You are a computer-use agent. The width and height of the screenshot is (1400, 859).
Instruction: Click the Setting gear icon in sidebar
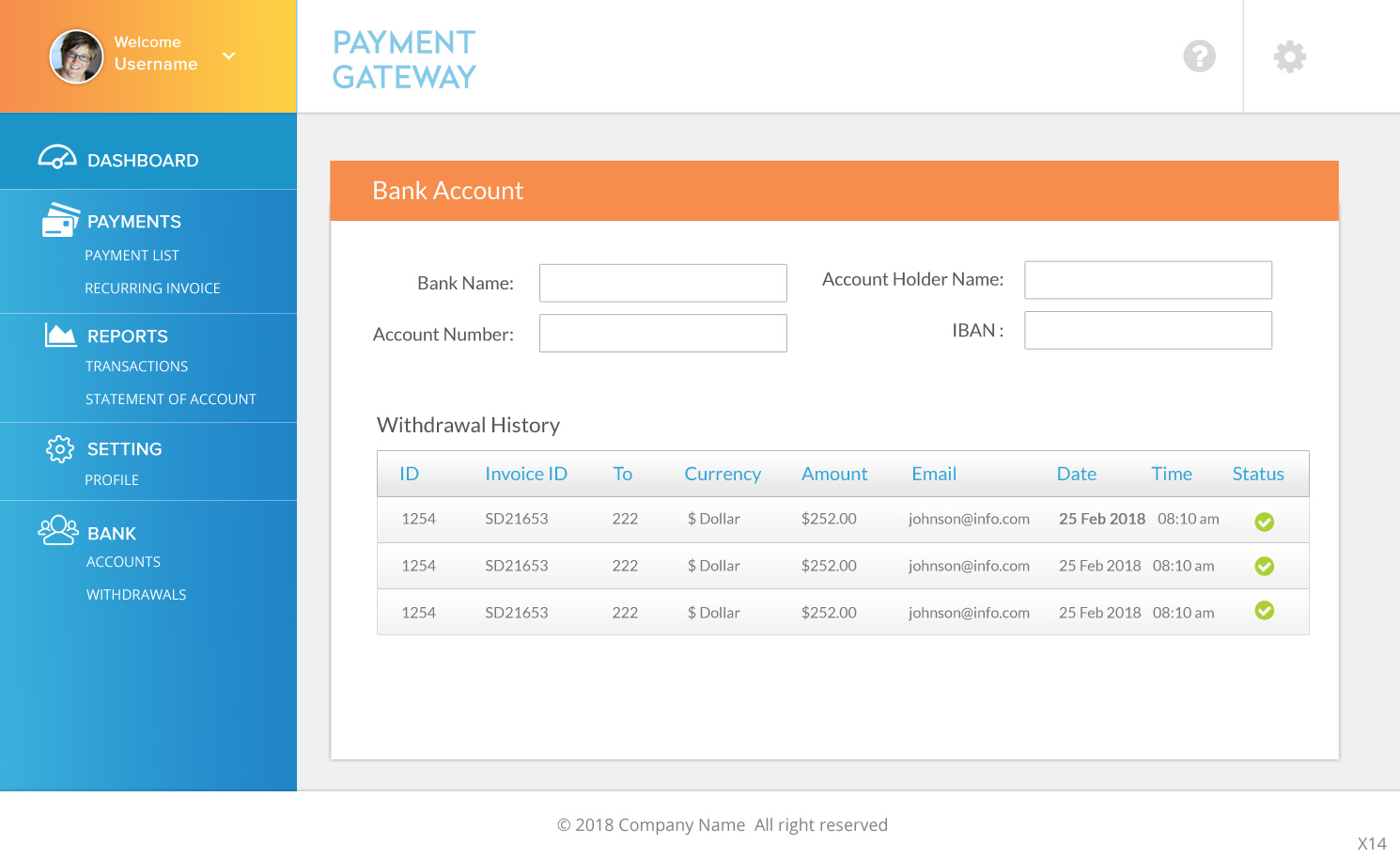click(x=60, y=449)
